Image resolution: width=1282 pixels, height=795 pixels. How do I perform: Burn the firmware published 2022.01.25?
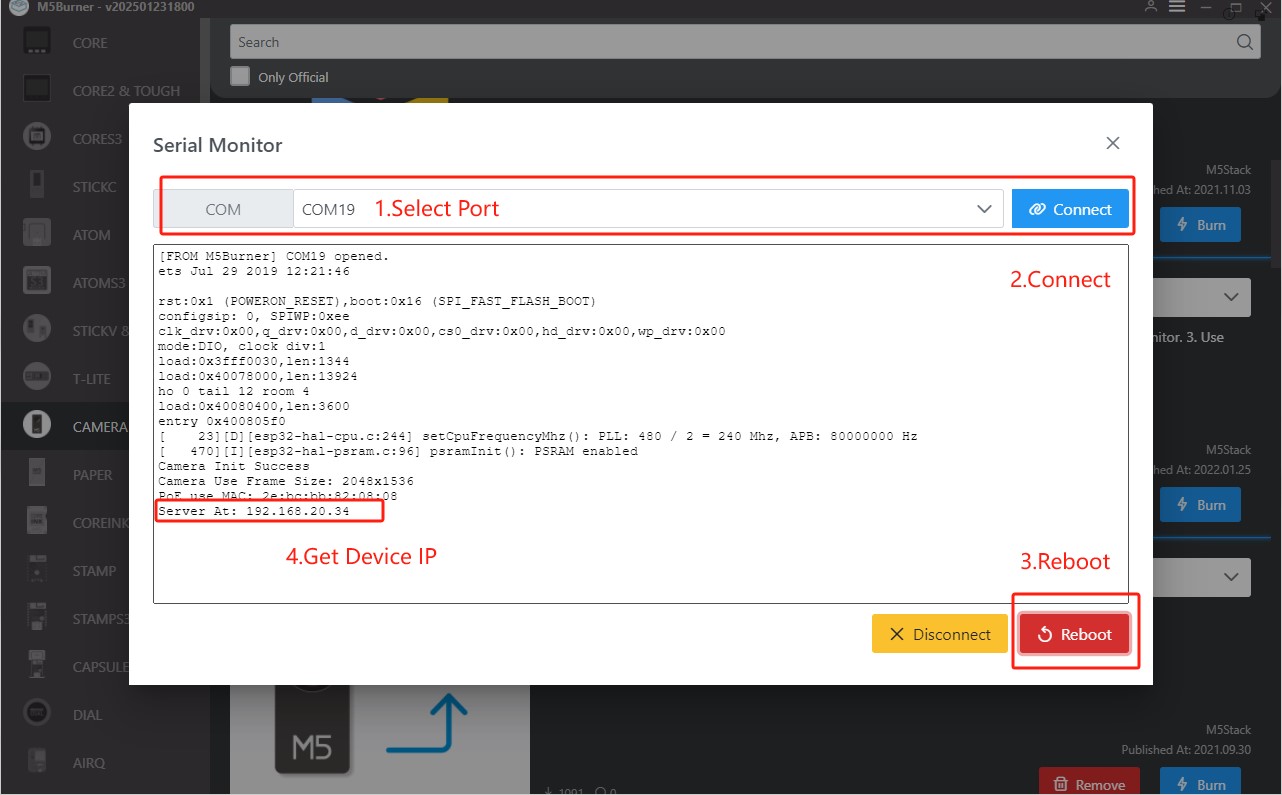coord(1200,505)
